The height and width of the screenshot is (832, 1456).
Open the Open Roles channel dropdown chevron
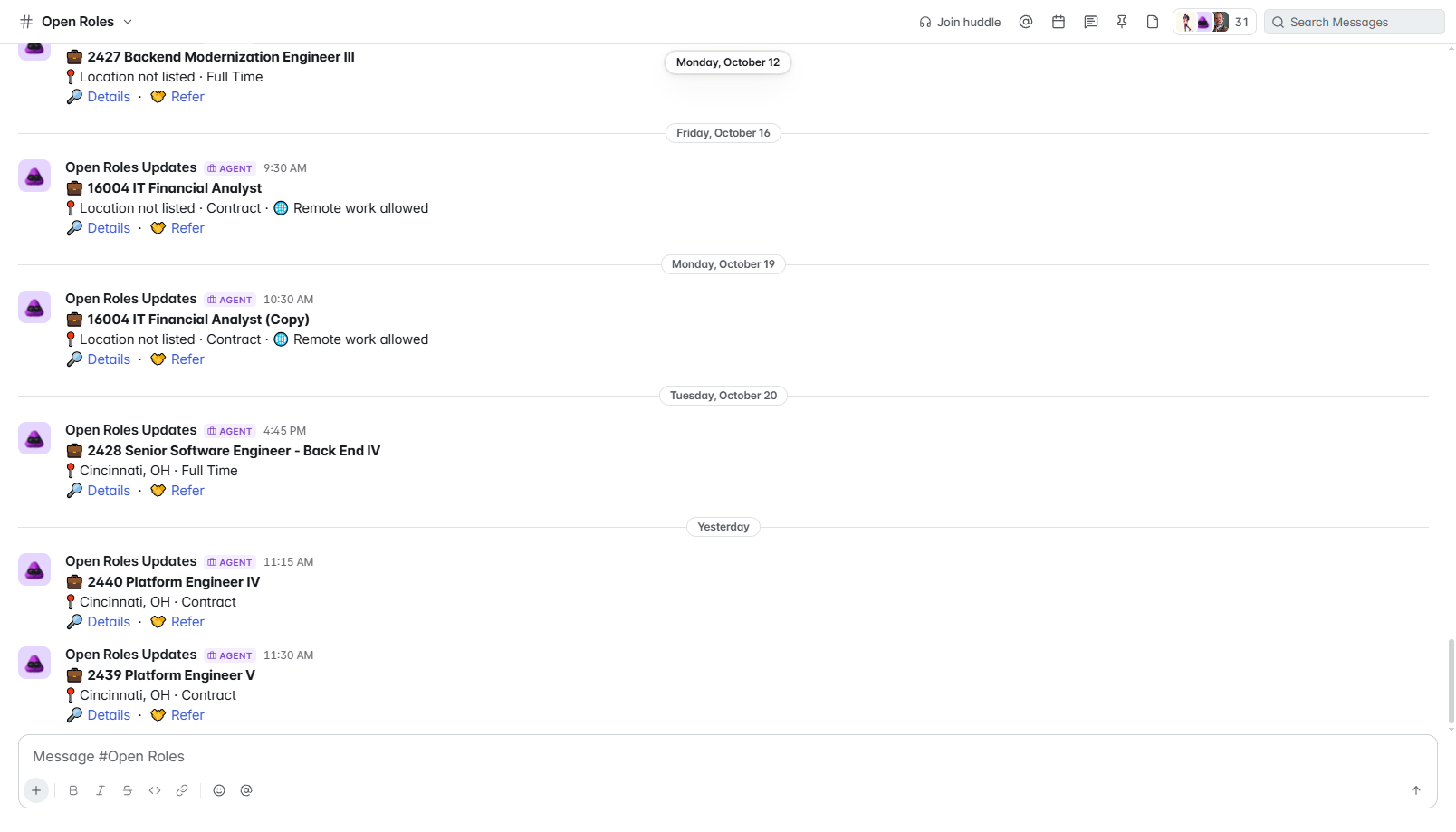pyautogui.click(x=128, y=22)
